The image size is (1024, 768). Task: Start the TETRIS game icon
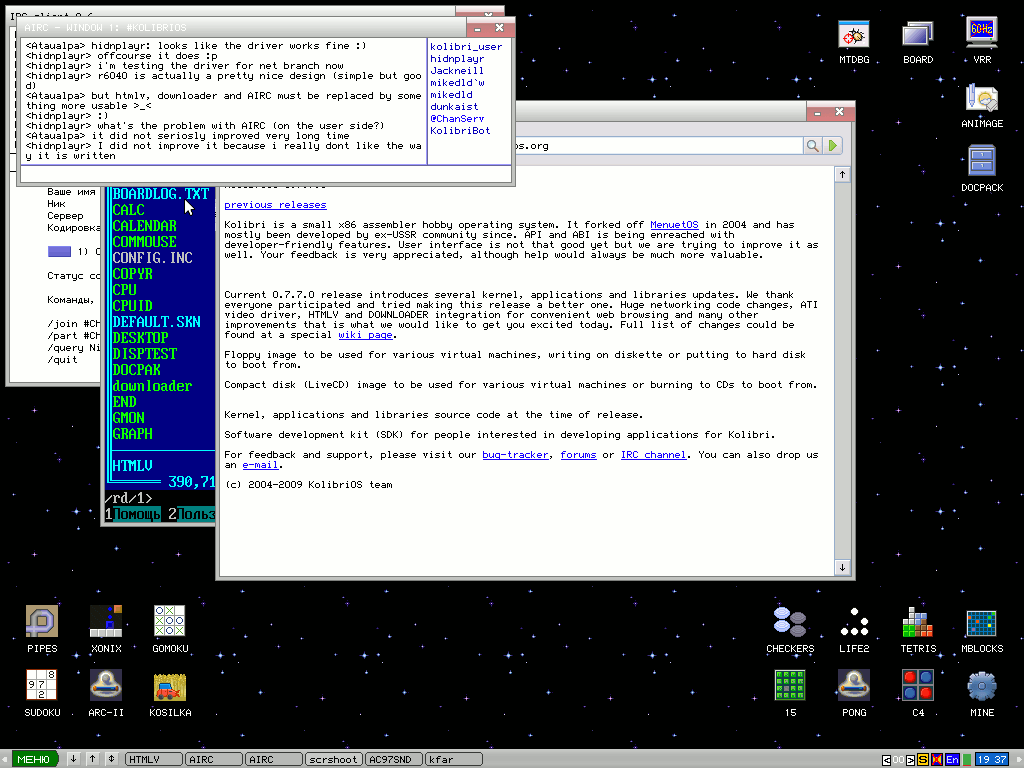click(917, 625)
